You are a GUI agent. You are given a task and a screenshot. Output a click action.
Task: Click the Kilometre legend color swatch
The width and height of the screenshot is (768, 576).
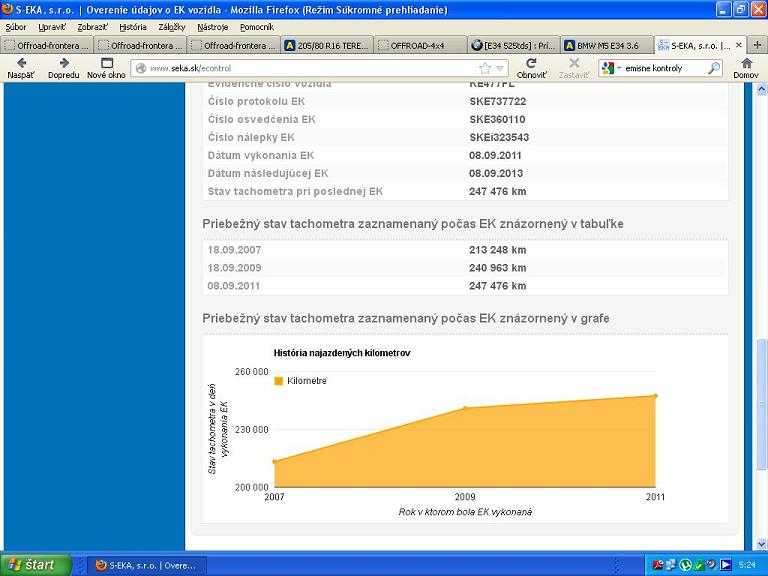279,381
